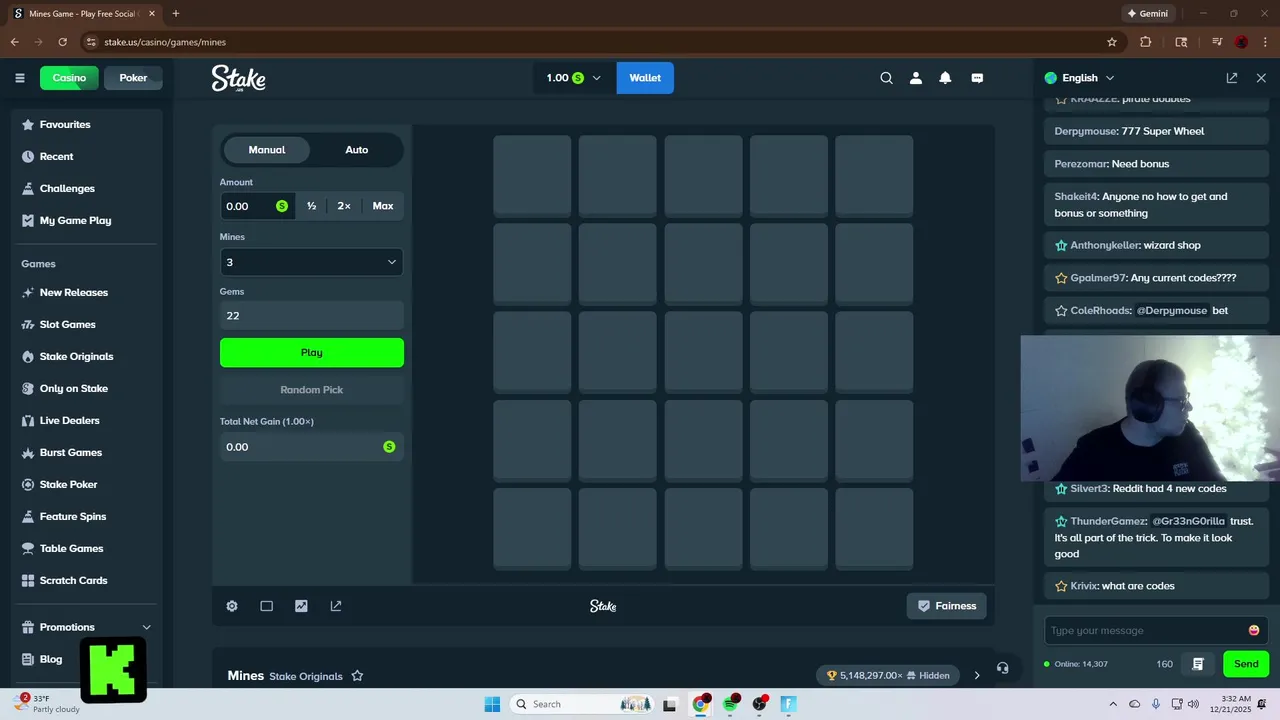The width and height of the screenshot is (1280, 720).
Task: Send the chat message
Action: [x=1246, y=664]
